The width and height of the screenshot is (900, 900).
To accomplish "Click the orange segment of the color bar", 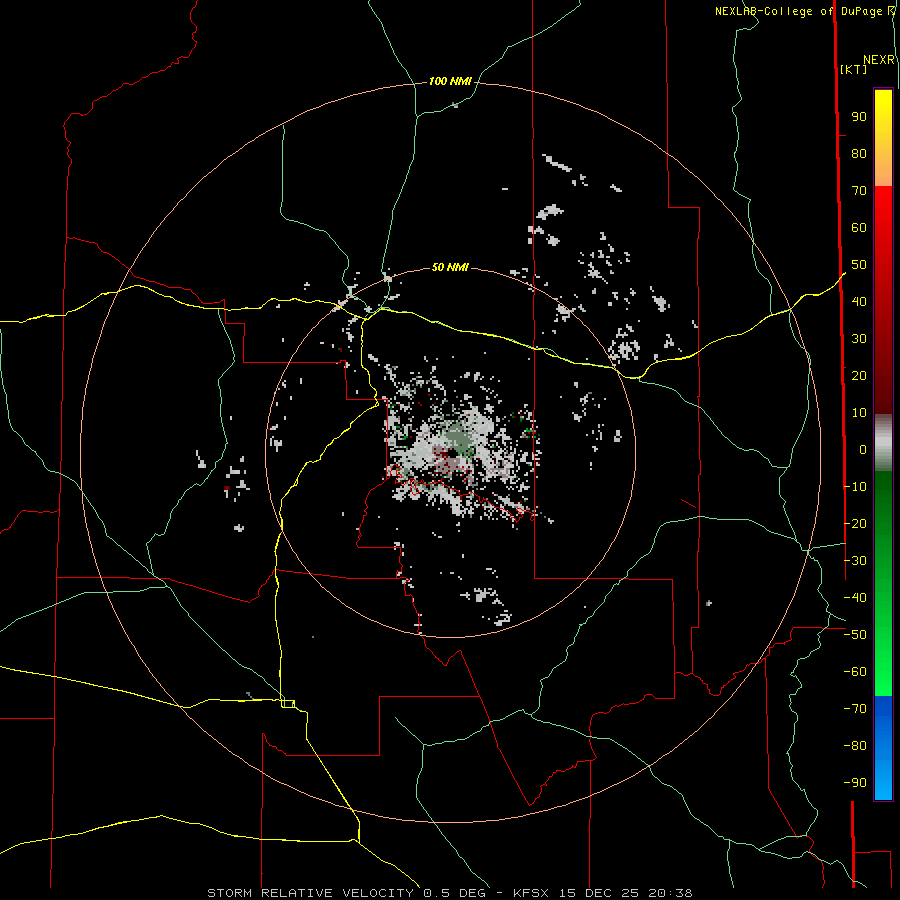I will [x=883, y=169].
